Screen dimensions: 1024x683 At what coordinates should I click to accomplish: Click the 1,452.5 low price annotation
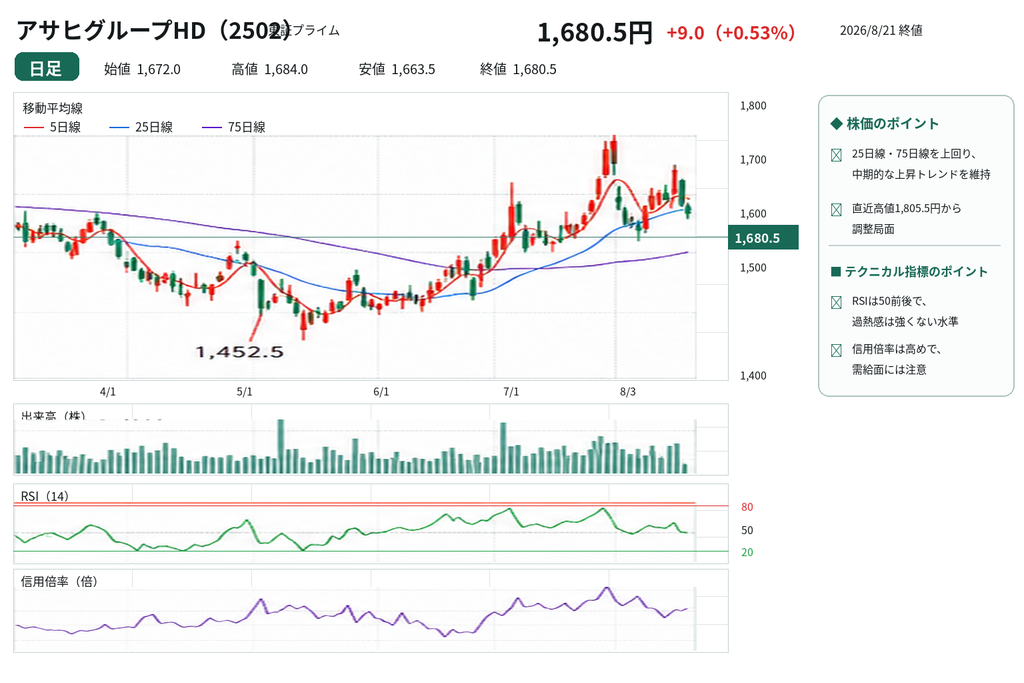click(x=240, y=352)
